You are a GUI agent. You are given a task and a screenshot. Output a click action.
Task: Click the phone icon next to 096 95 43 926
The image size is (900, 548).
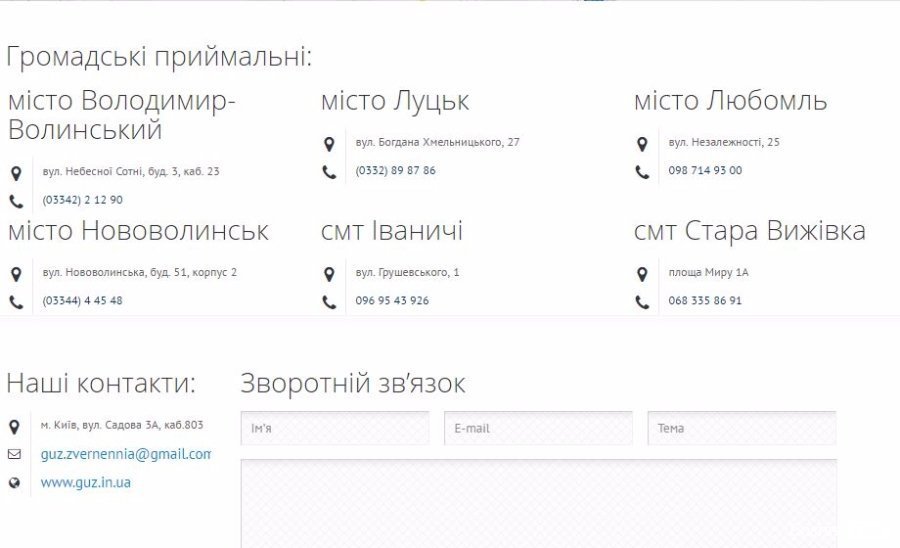point(329,302)
